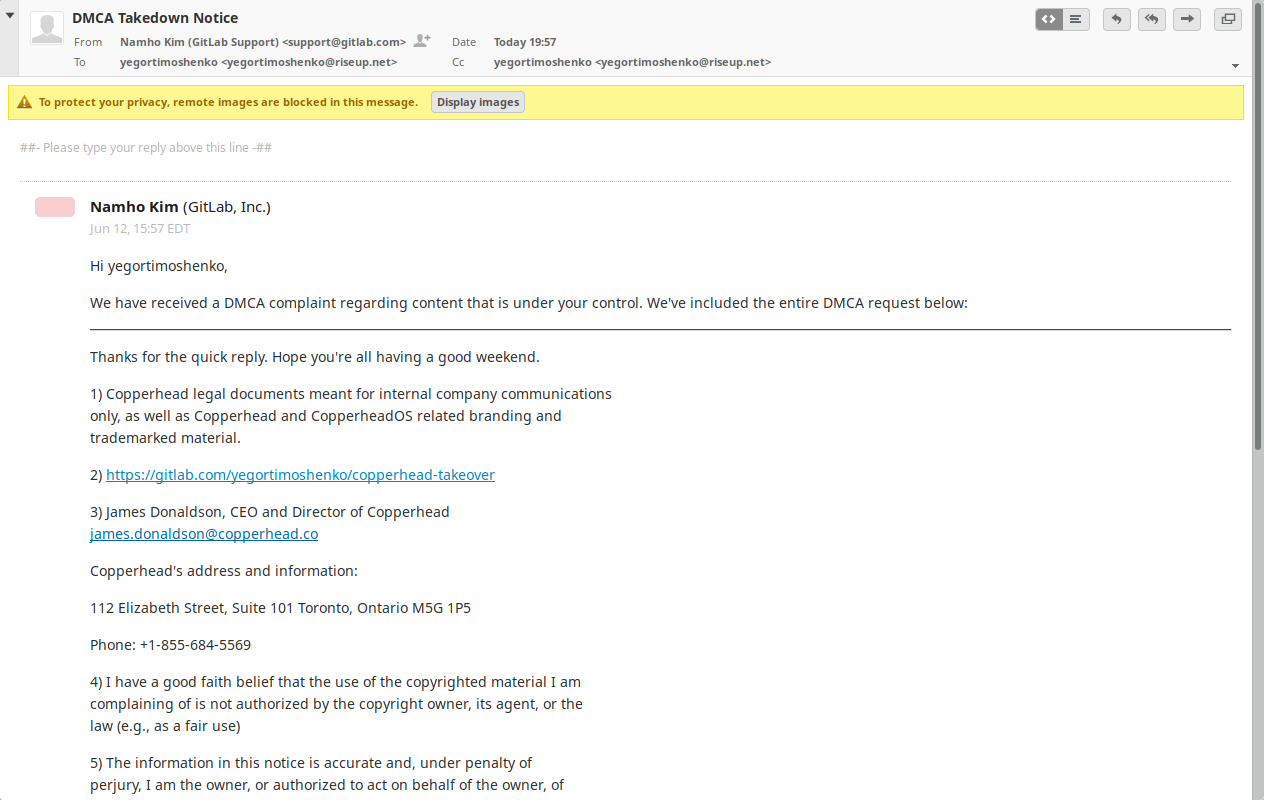Add sender to contacts icon
The height and width of the screenshot is (800, 1264).
(x=422, y=41)
